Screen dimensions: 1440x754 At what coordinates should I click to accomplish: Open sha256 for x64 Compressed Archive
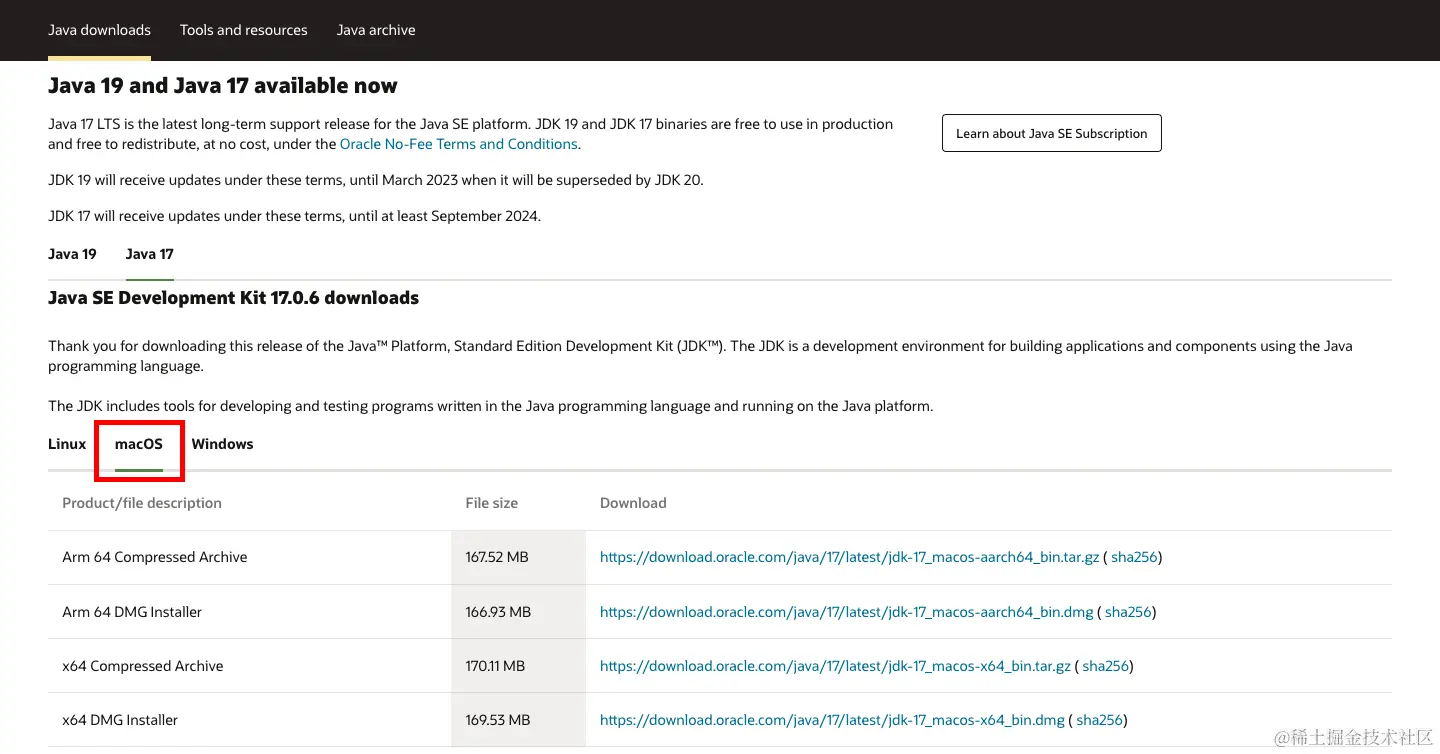click(x=1106, y=666)
